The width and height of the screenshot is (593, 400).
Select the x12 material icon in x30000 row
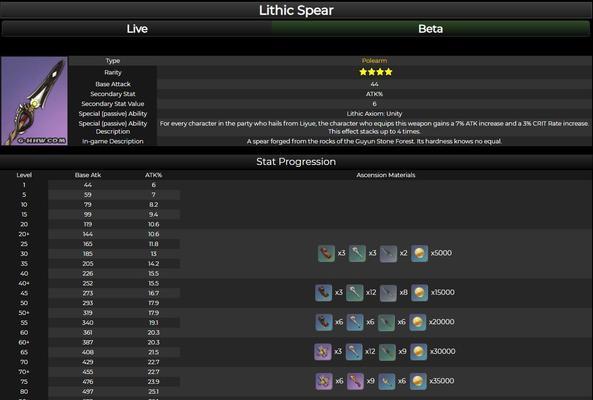pos(354,352)
